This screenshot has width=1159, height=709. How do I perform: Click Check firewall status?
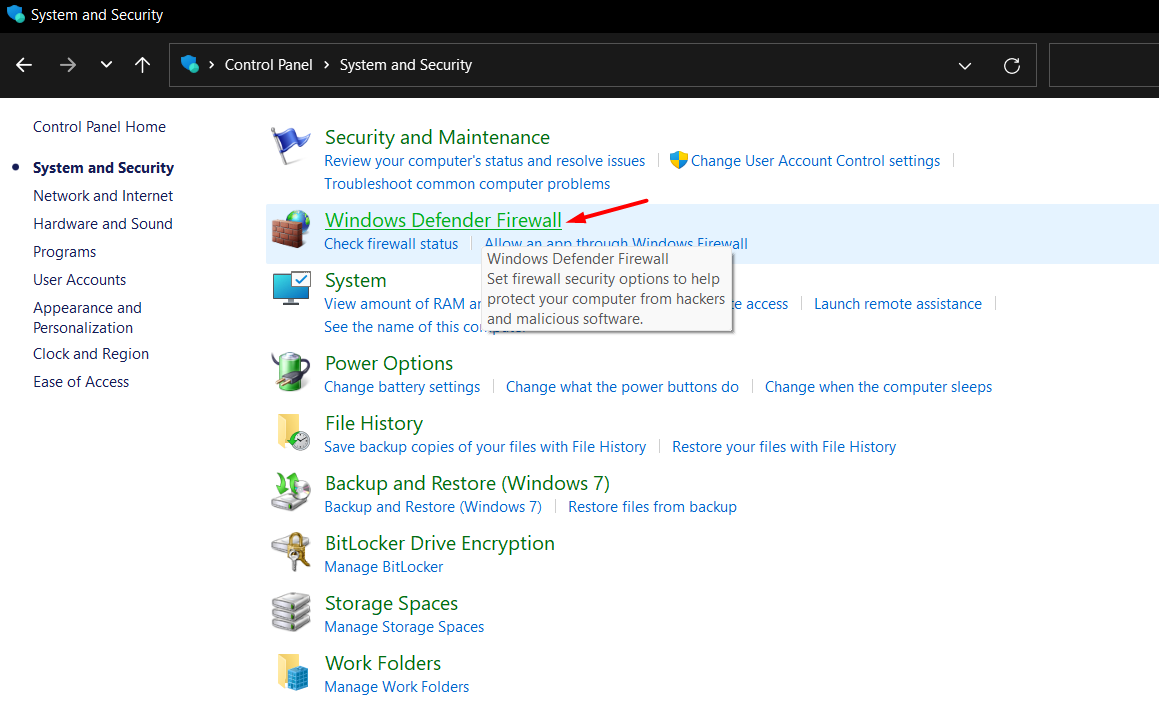coord(391,244)
